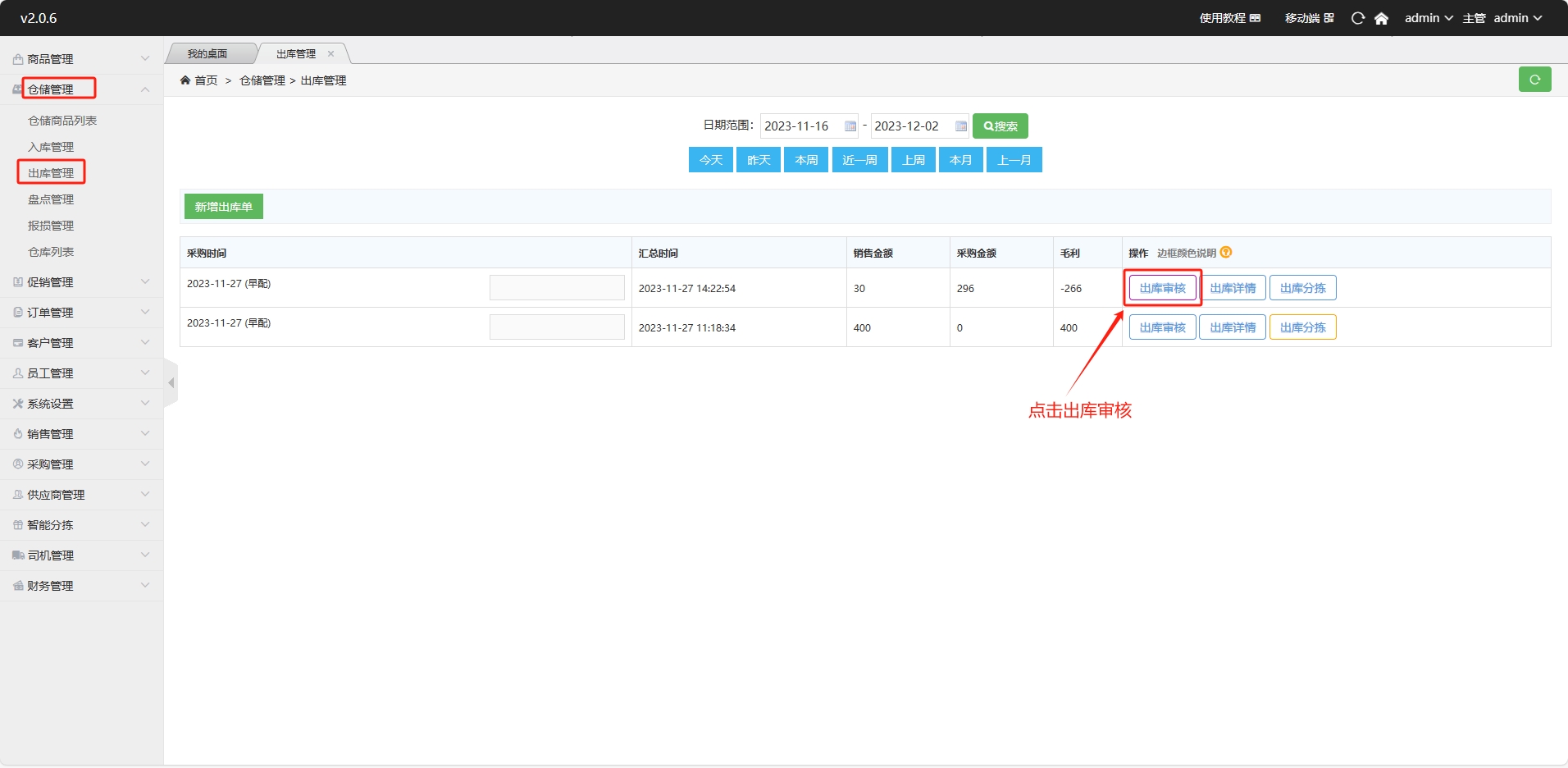1568x768 pixels.
Task: Open the 移动端 QR code link
Action: coord(1309,18)
